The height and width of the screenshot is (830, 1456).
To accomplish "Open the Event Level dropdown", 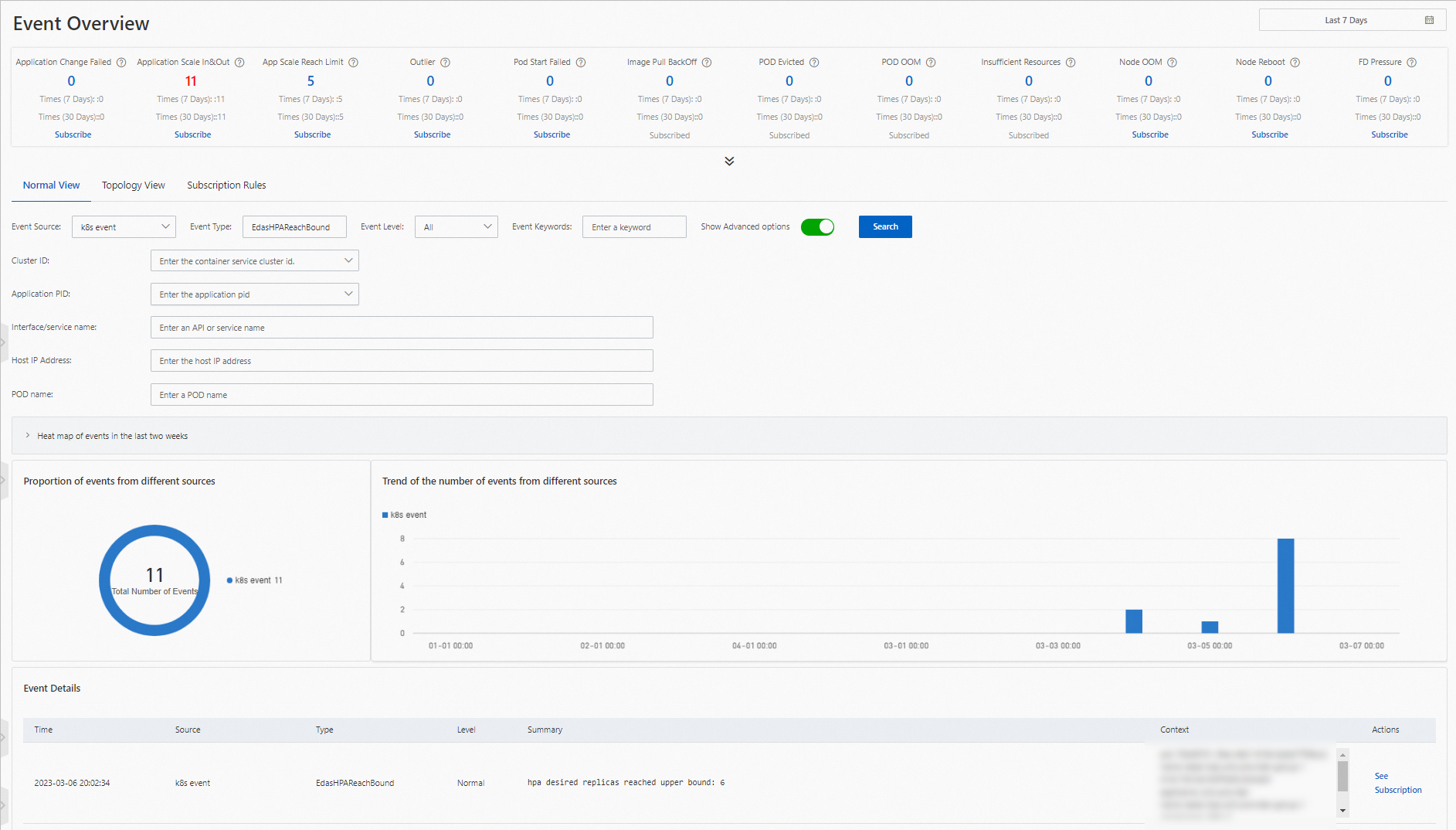I will [x=456, y=226].
